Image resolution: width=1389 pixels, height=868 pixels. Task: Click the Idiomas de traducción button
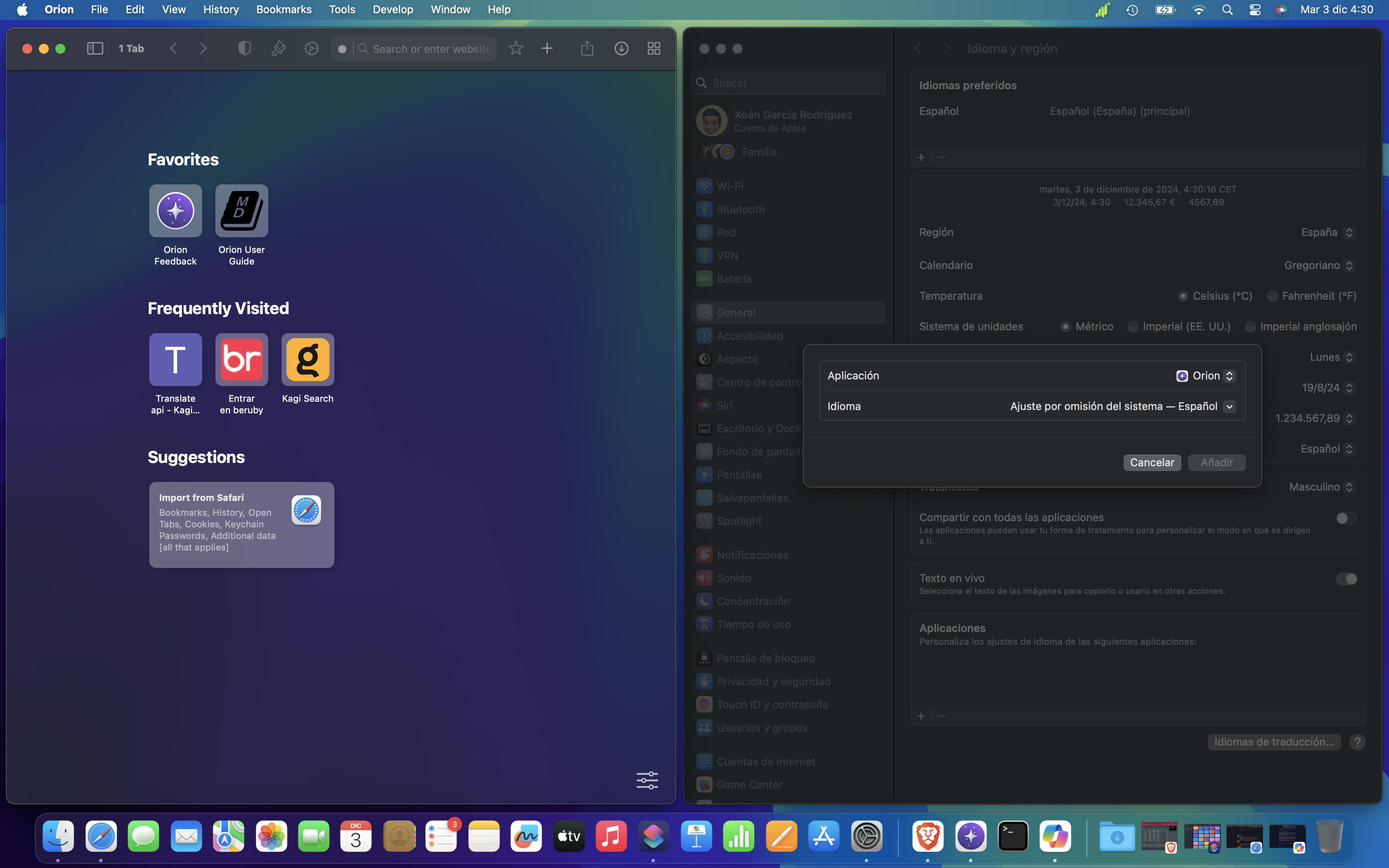[x=1273, y=742]
